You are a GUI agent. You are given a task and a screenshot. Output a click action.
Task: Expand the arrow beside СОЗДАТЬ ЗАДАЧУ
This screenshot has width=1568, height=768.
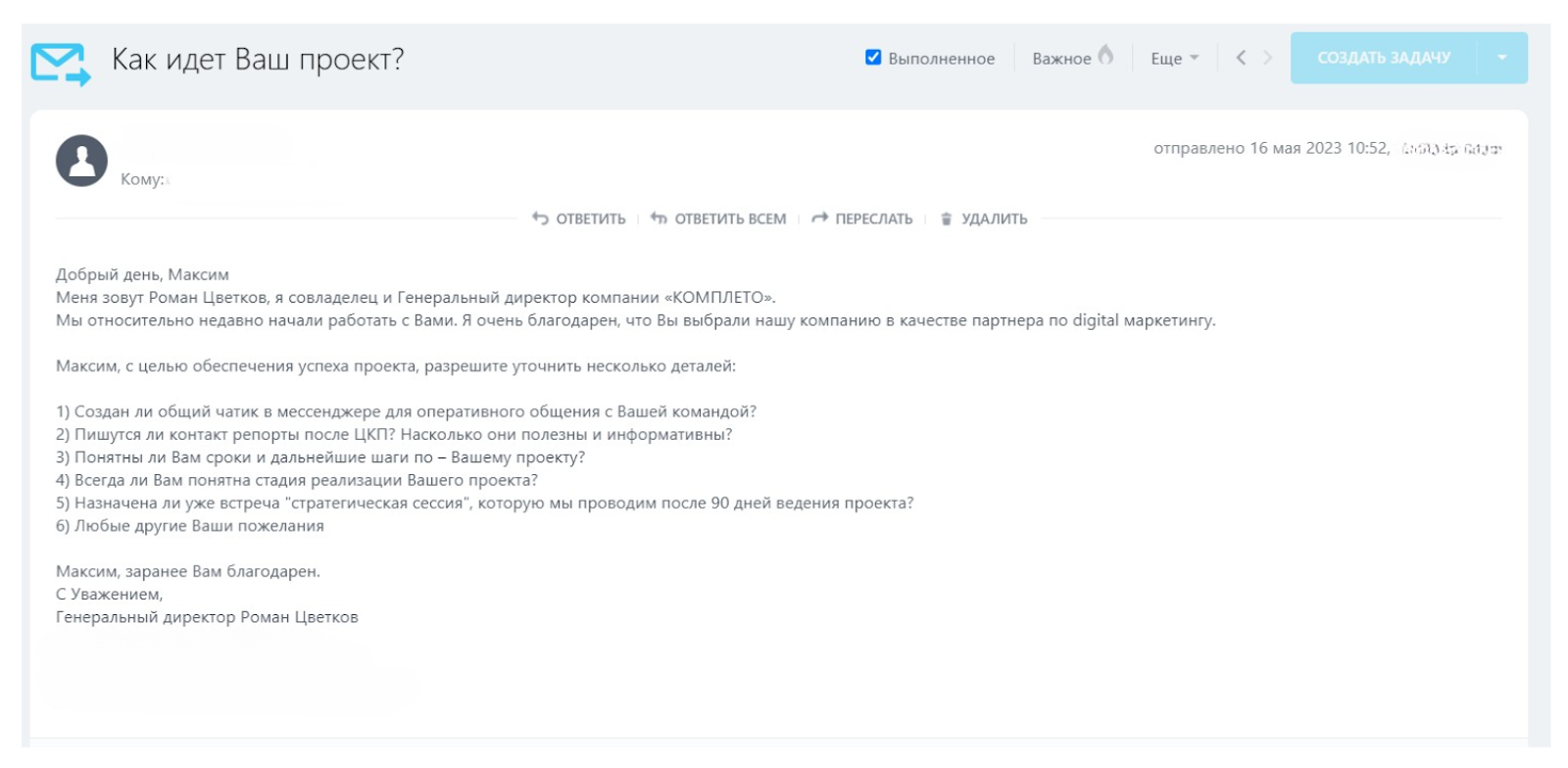click(1502, 58)
